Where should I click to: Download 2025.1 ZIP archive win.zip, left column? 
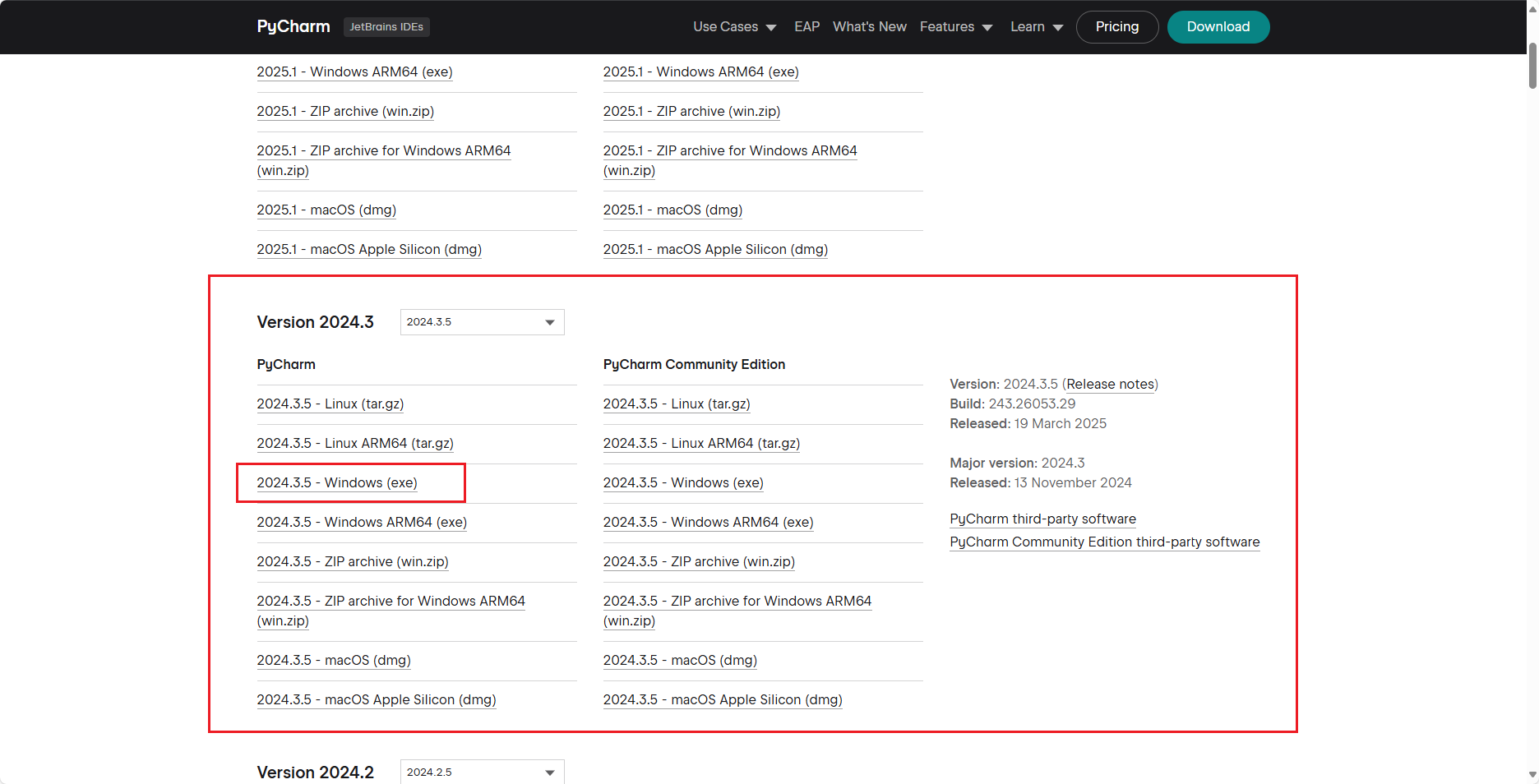[345, 111]
